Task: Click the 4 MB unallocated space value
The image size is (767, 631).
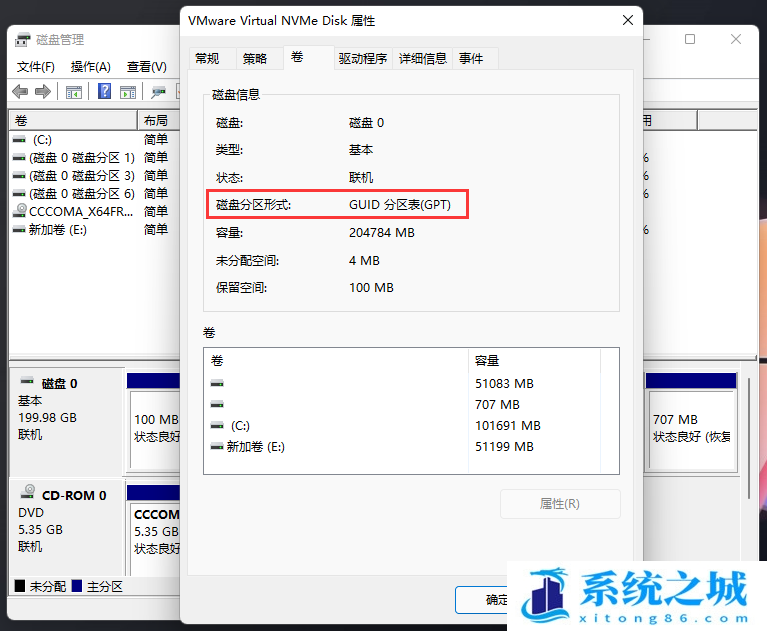Action: 364,261
